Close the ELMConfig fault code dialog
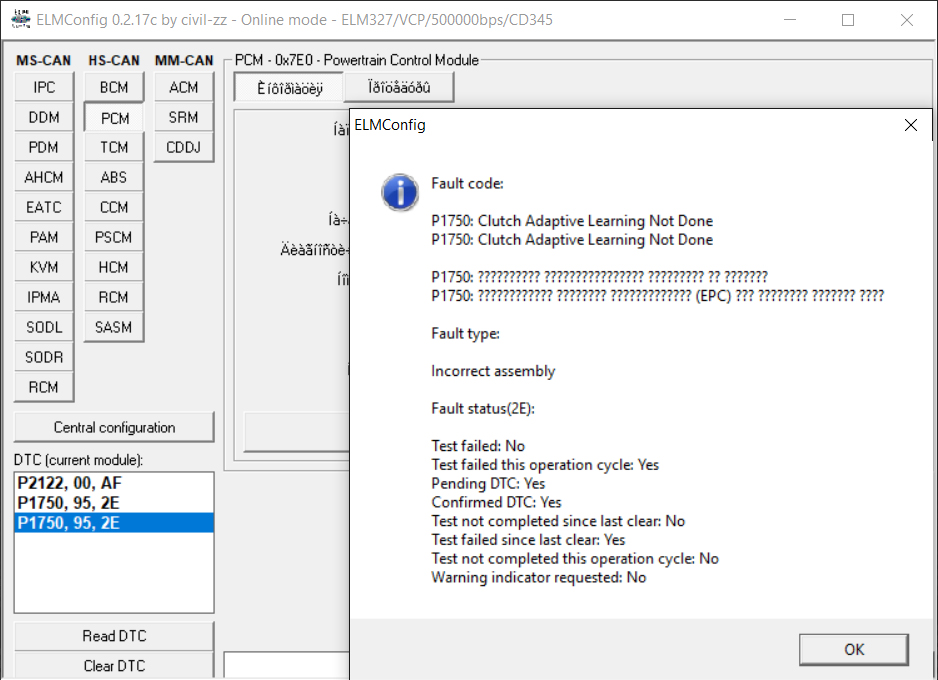The height and width of the screenshot is (680, 938). 910,125
